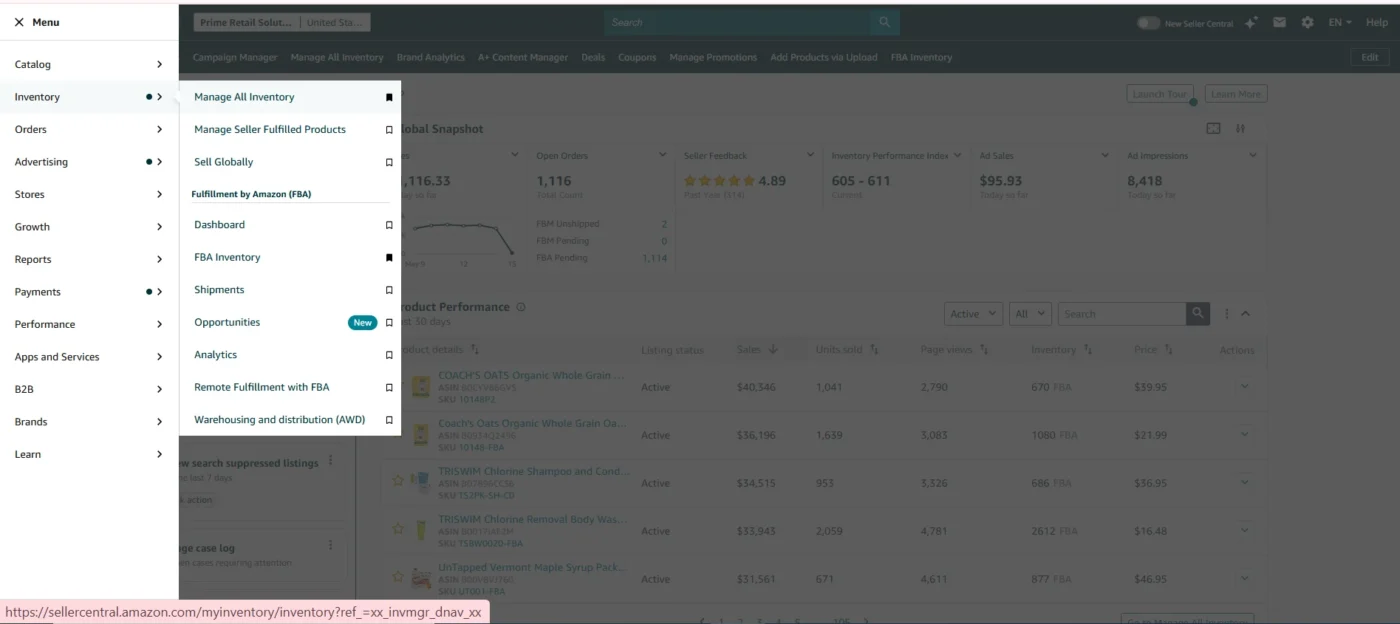Collapse the Product Performance section
Viewport: 1400px width, 624px height.
click(1246, 314)
